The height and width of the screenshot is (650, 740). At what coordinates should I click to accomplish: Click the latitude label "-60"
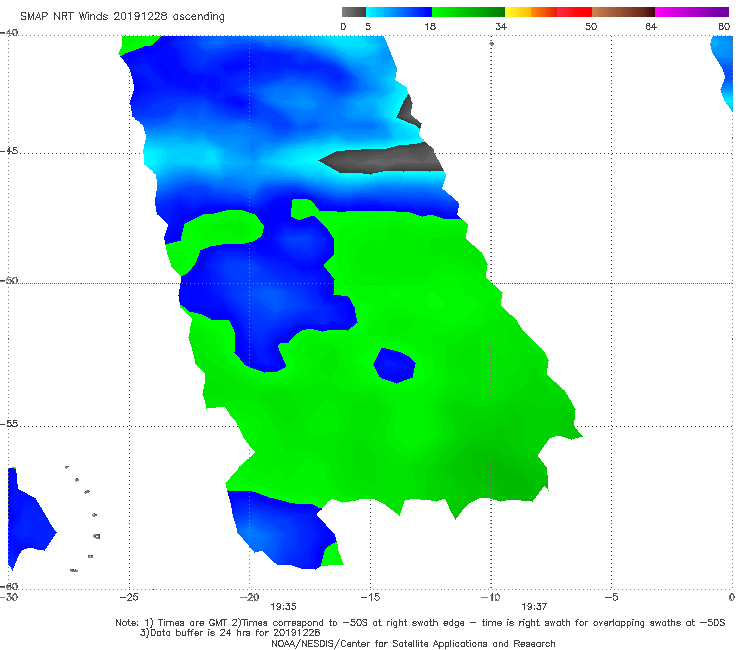click(9, 586)
